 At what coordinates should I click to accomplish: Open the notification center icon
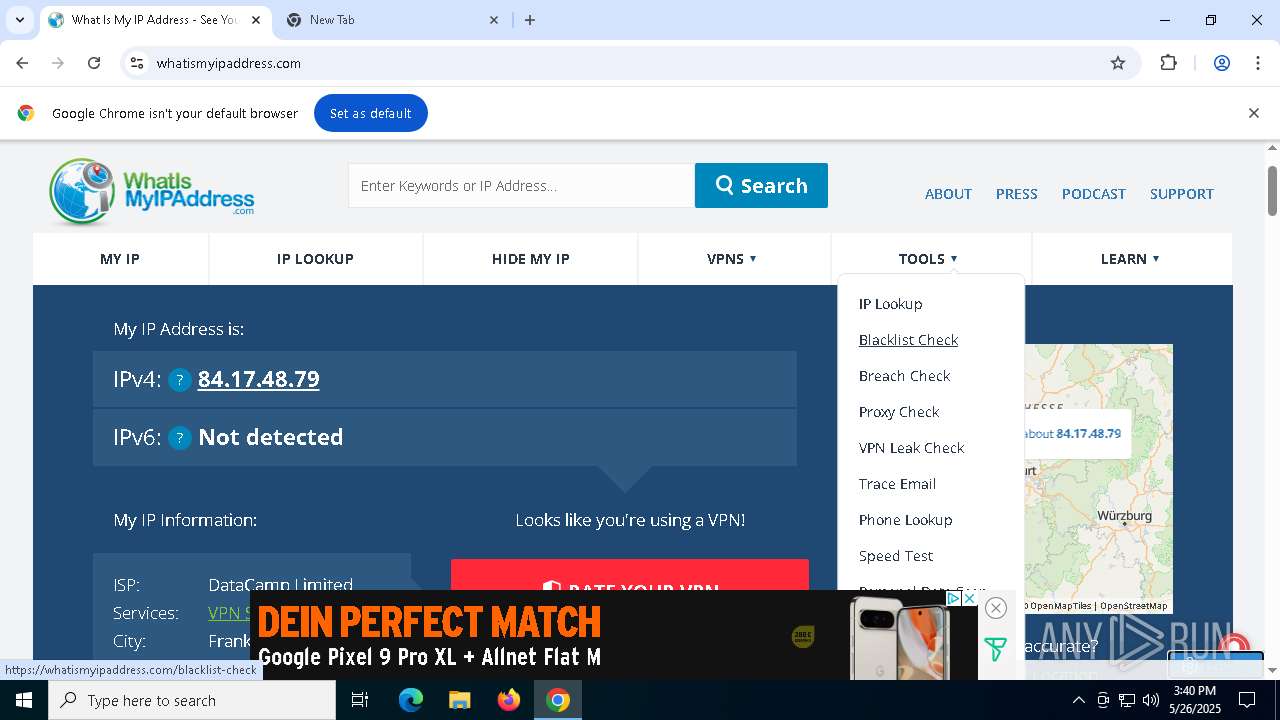(x=1247, y=700)
